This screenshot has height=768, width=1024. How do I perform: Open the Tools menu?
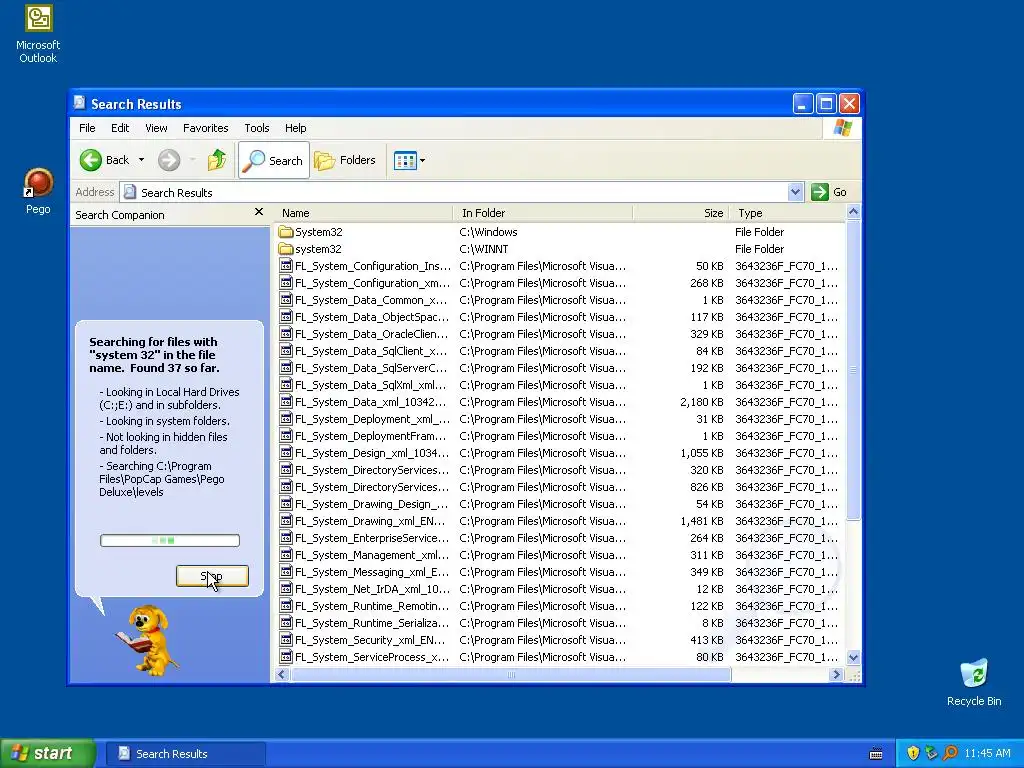(257, 128)
